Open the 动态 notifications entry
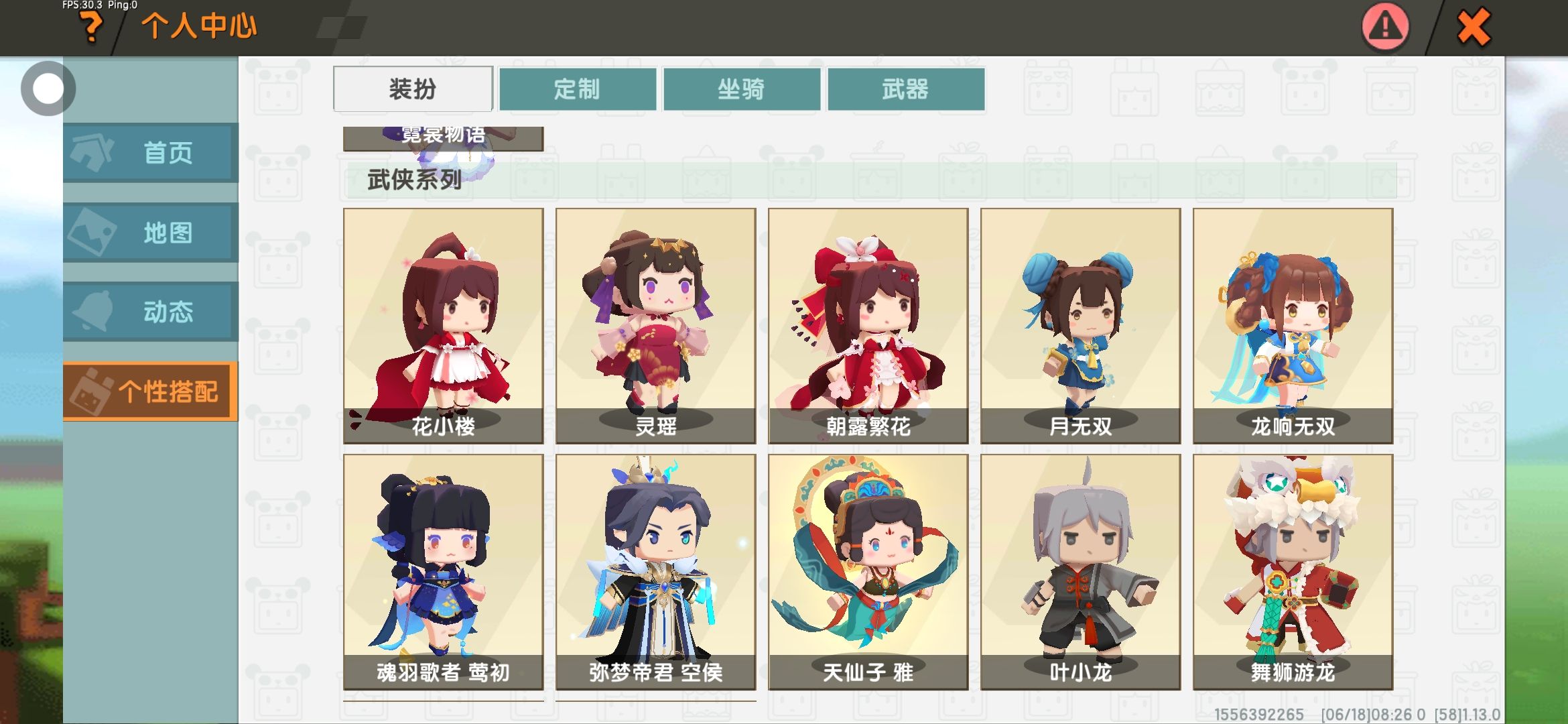 tap(151, 311)
